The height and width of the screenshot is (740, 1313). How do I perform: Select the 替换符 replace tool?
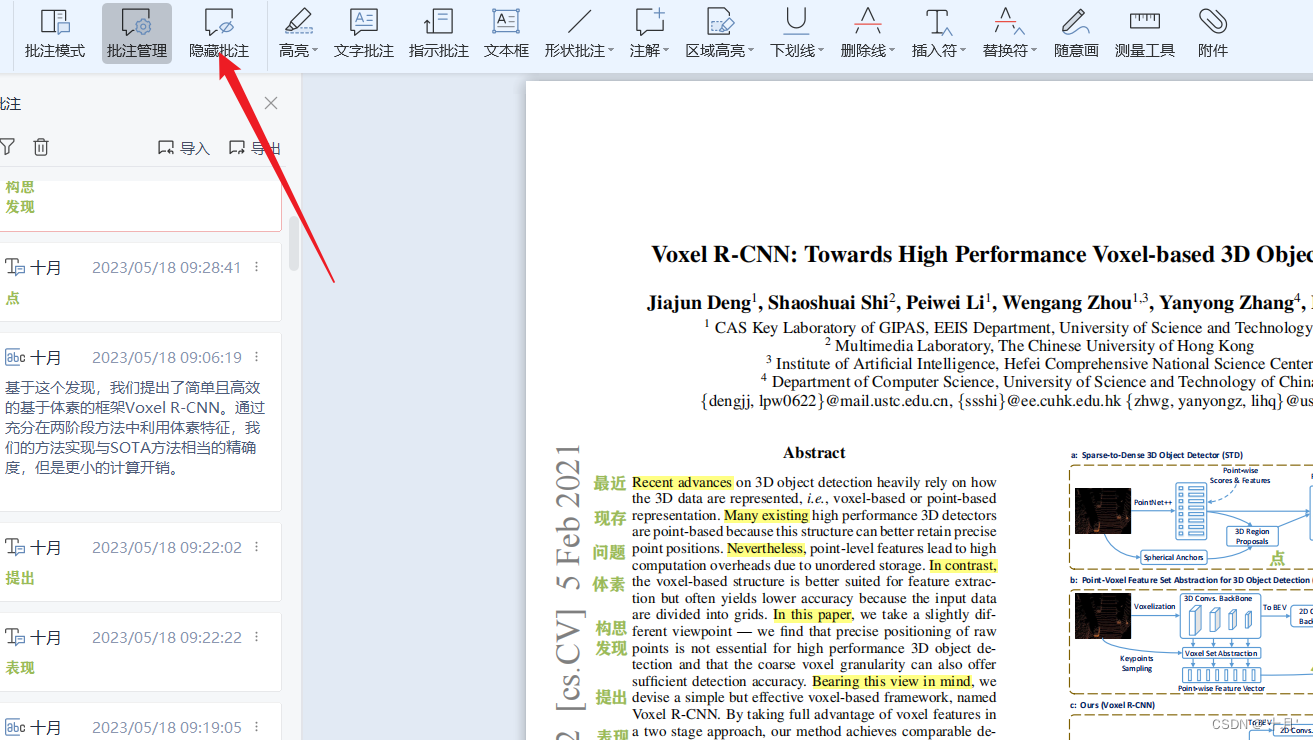pyautogui.click(x=1005, y=33)
